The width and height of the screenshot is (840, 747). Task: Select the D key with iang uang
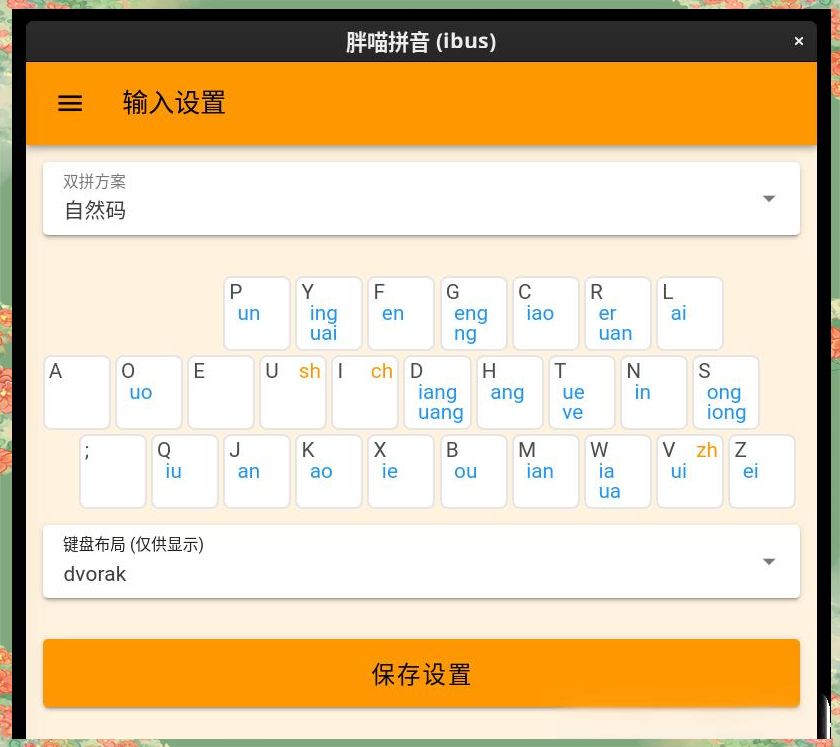(x=437, y=392)
